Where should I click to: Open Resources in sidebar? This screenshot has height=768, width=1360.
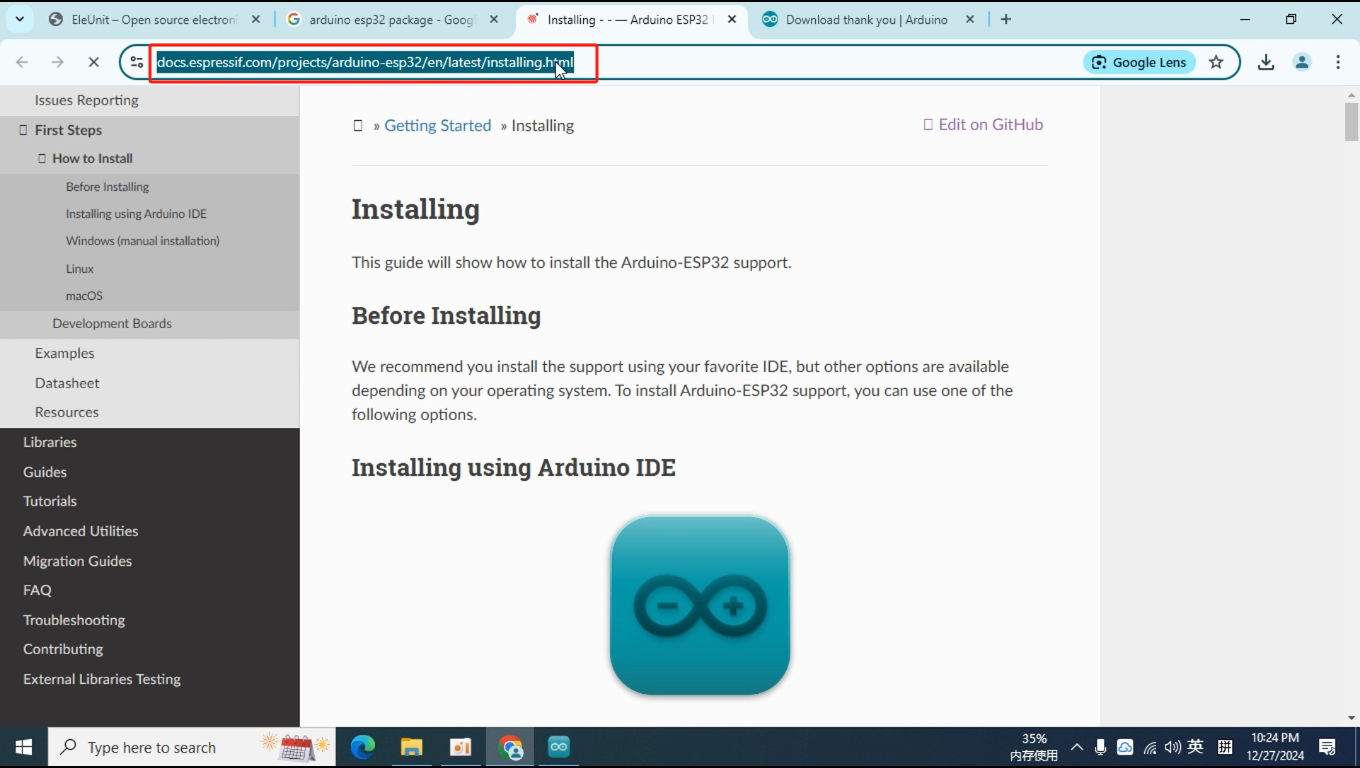coord(66,412)
